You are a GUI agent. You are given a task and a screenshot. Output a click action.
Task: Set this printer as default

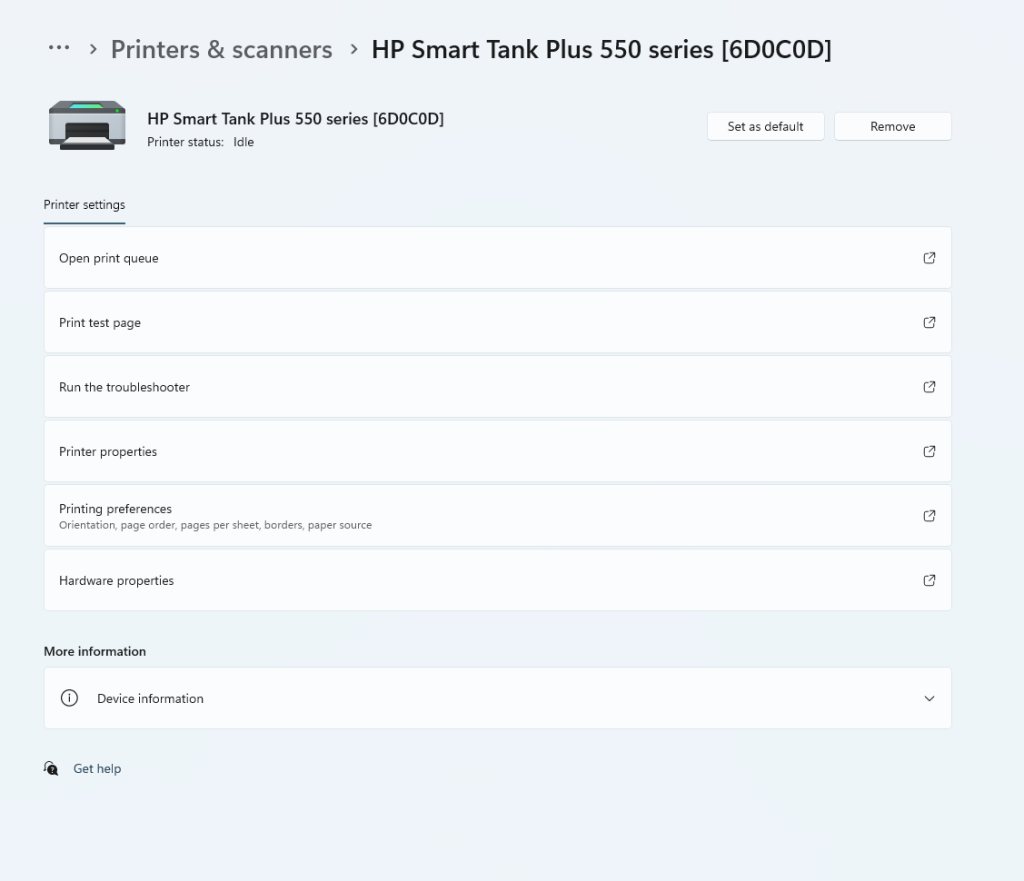tap(765, 127)
